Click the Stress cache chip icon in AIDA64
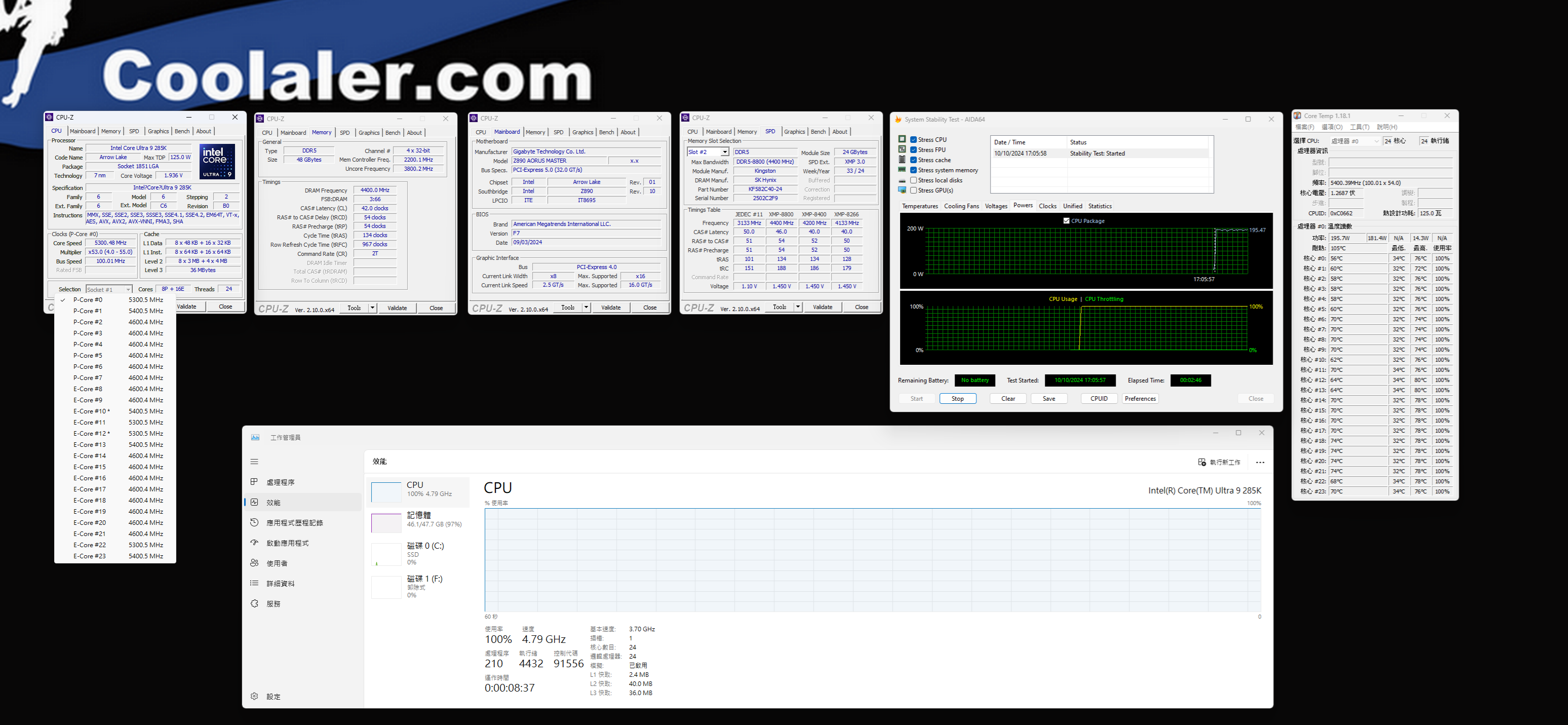This screenshot has height=725, width=1568. 902,160
